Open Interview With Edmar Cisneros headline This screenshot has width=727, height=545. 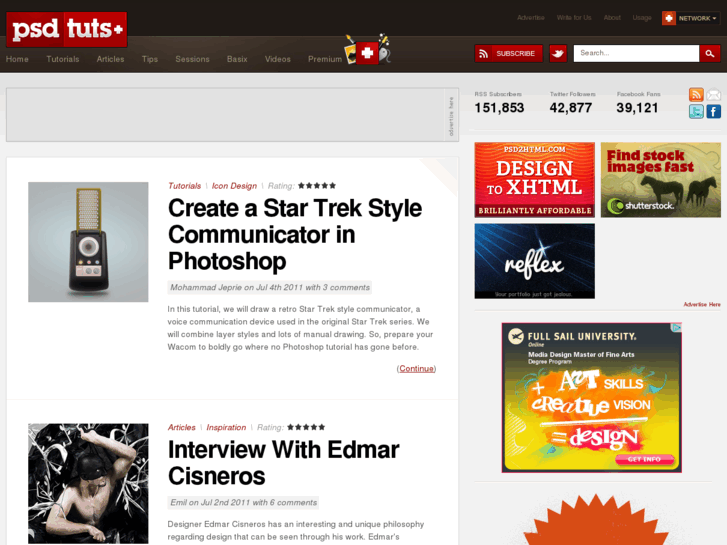click(284, 463)
